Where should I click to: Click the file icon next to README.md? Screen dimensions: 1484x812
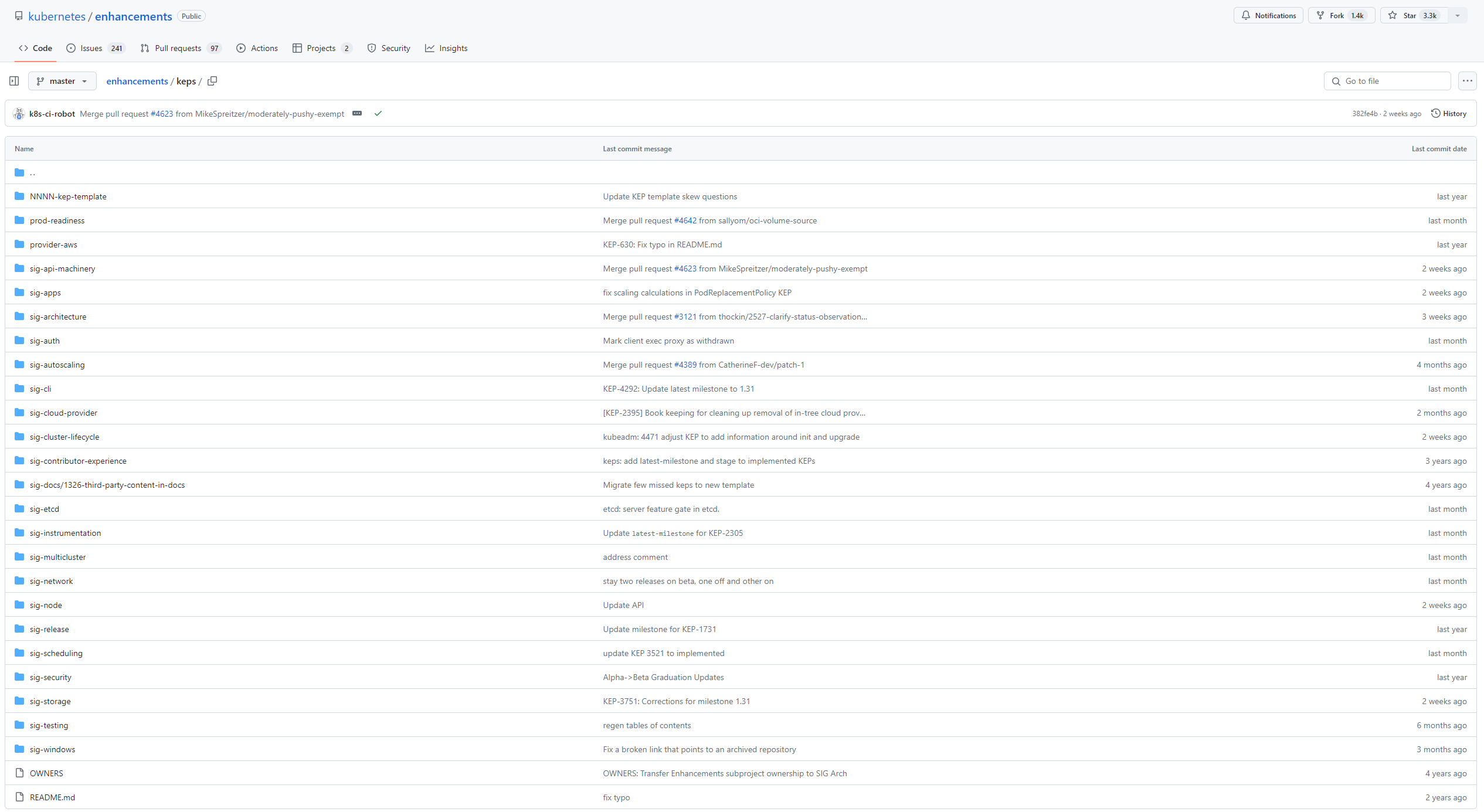19,797
